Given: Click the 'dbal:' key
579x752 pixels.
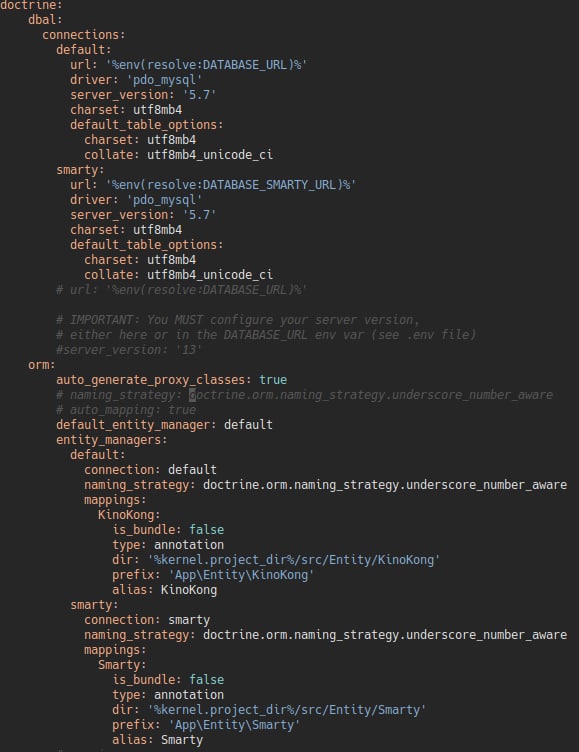Looking at the screenshot, I should 45,20.
